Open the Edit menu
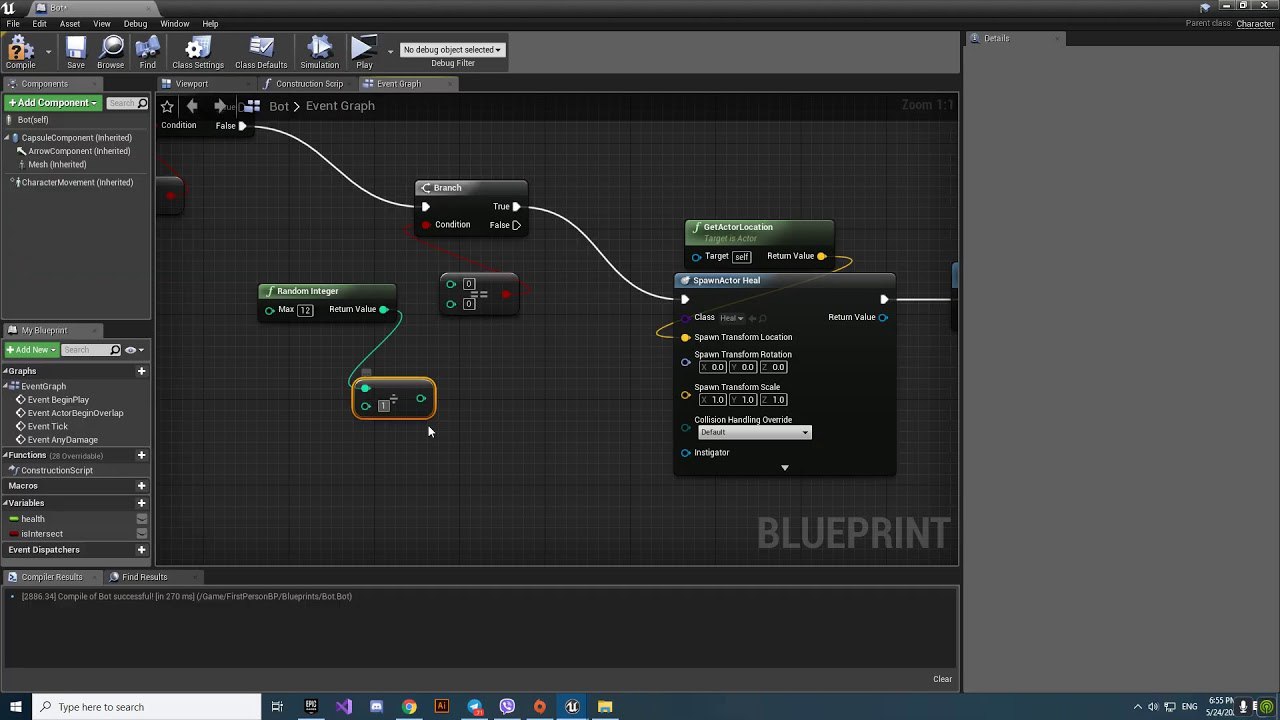Screen dimensions: 1280x720 coord(39,23)
